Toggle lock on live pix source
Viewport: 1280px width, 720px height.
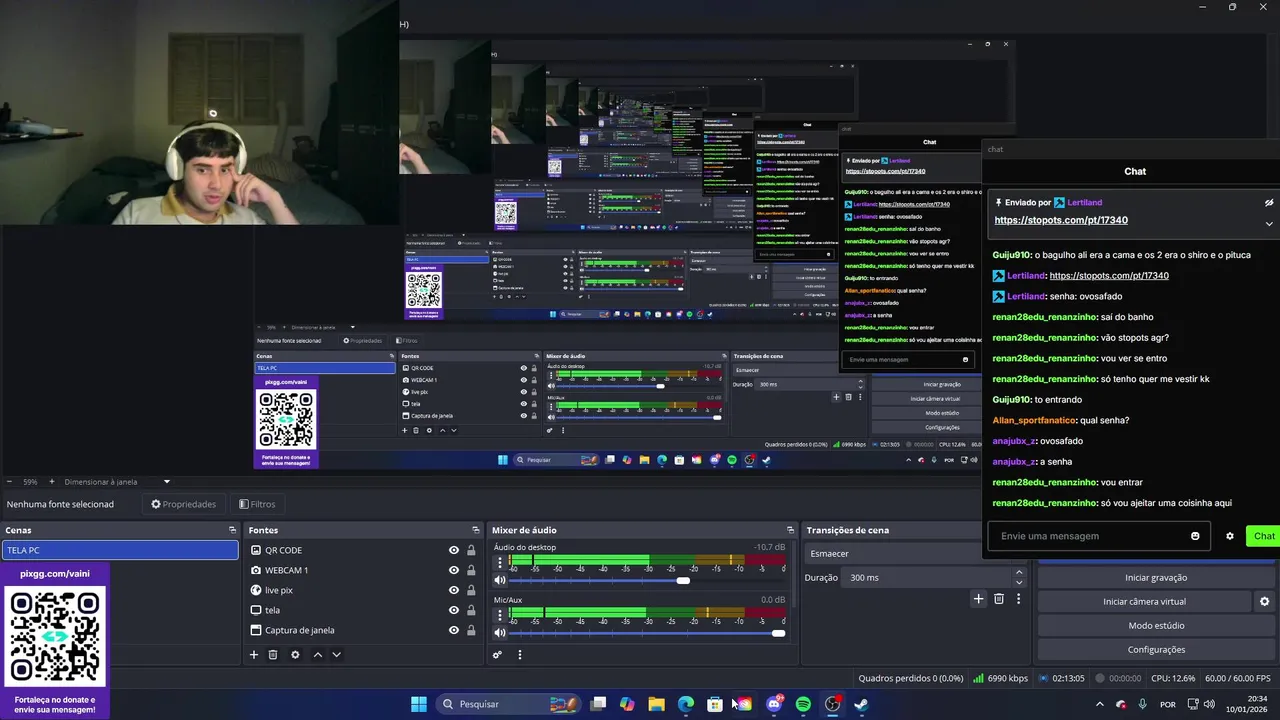tap(471, 590)
